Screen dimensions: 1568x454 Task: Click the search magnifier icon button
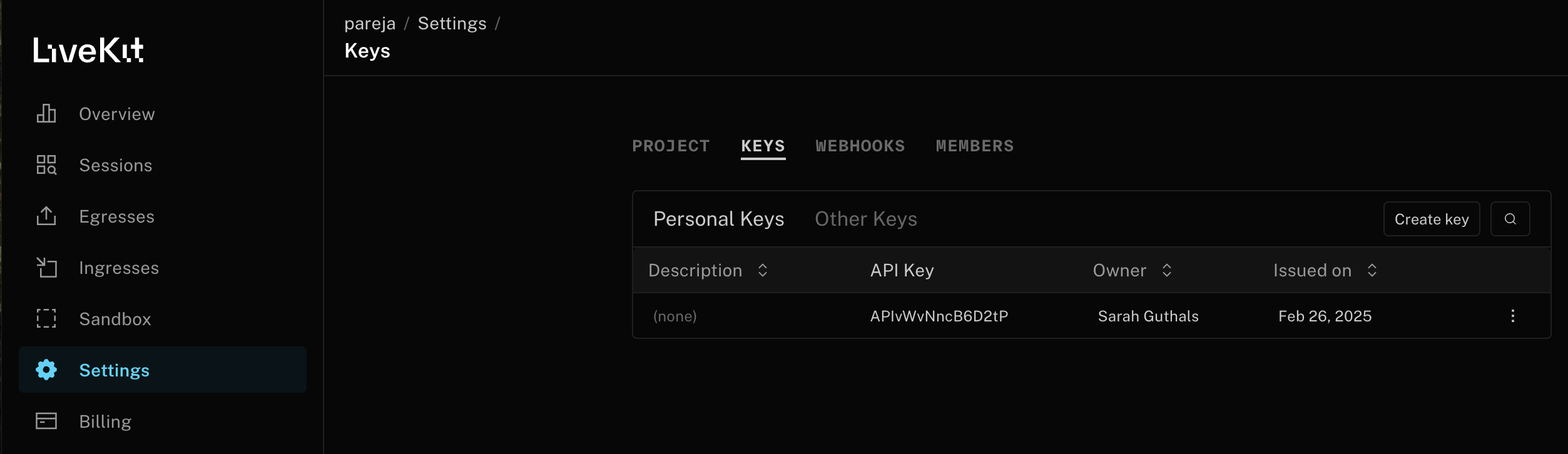pos(1510,219)
